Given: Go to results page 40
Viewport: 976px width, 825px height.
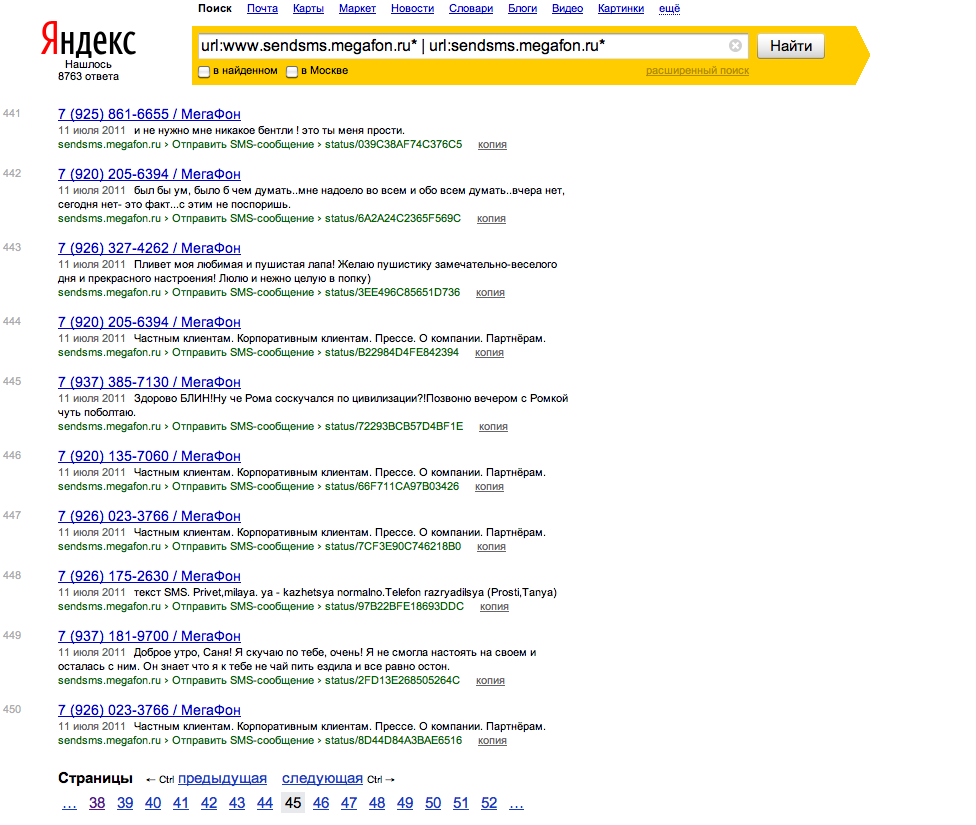Looking at the screenshot, I should 153,803.
